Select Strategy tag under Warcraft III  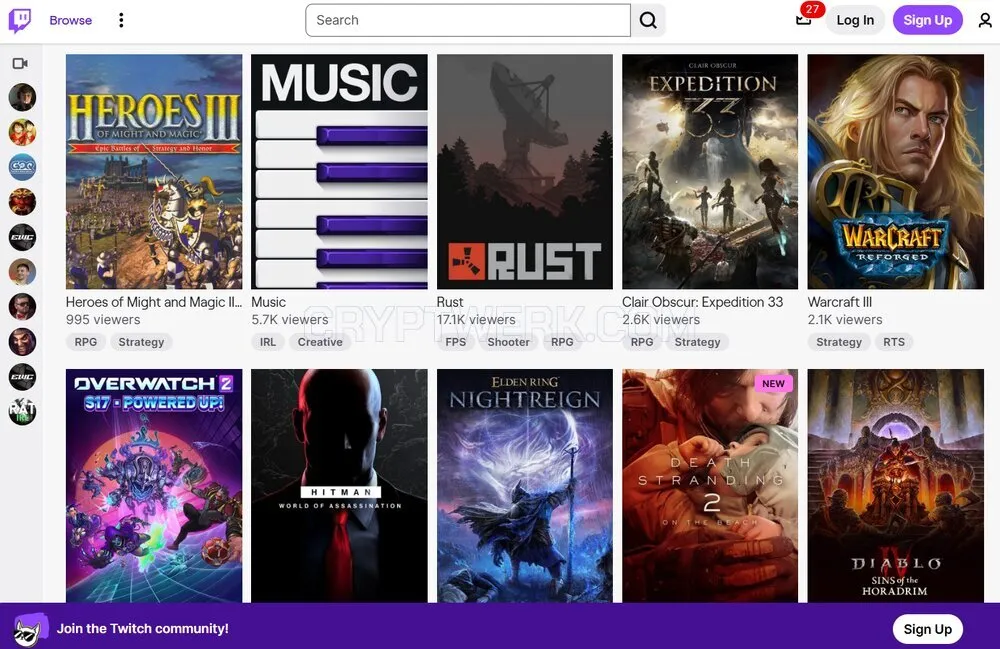coord(839,342)
